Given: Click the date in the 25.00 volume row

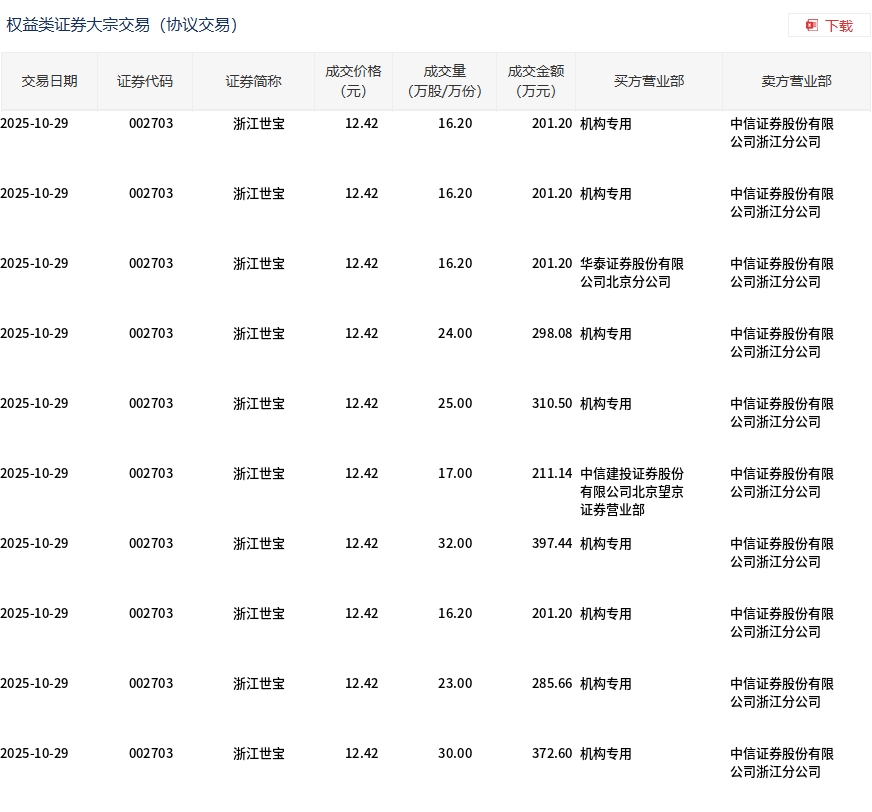Looking at the screenshot, I should point(34,404).
